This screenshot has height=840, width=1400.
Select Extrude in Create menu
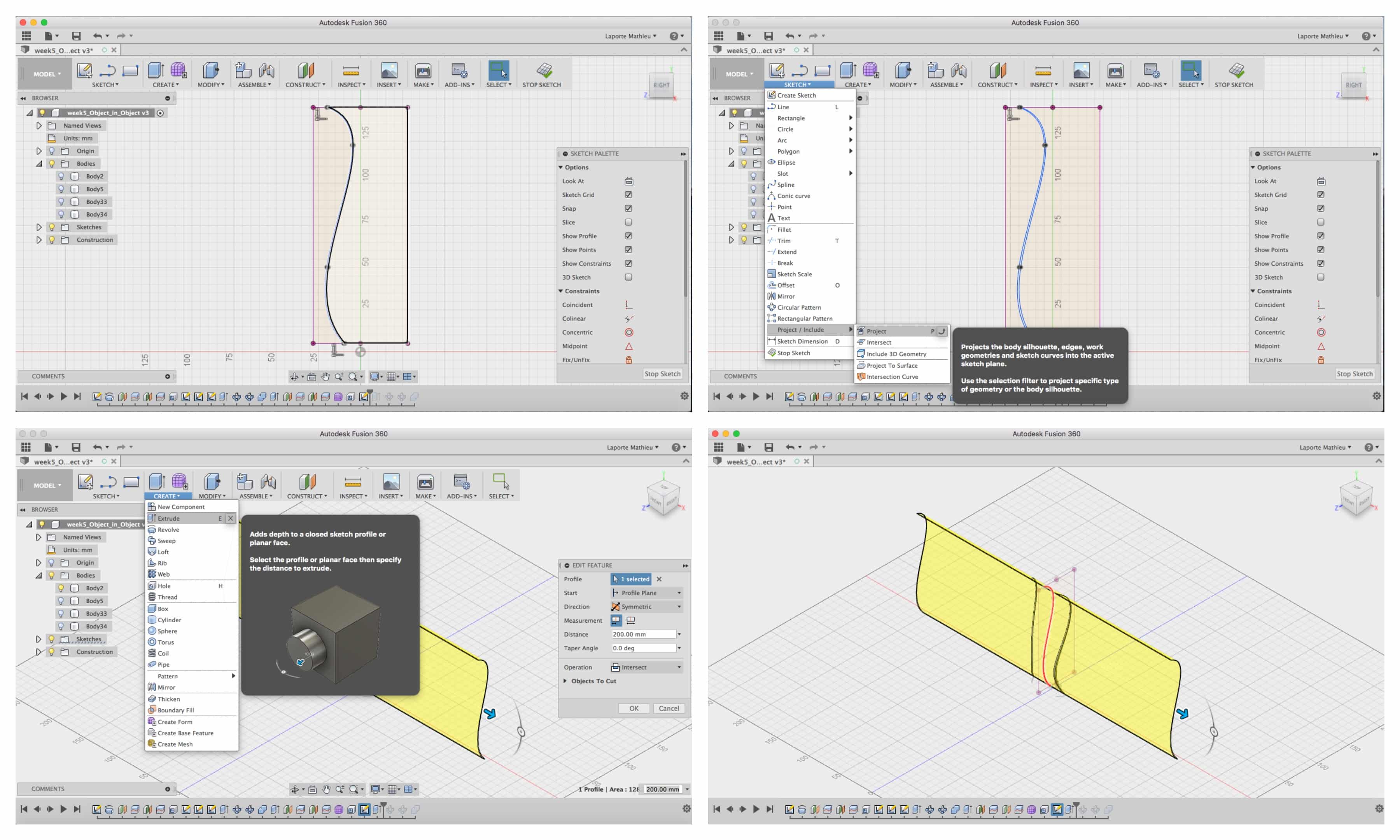pyautogui.click(x=191, y=518)
